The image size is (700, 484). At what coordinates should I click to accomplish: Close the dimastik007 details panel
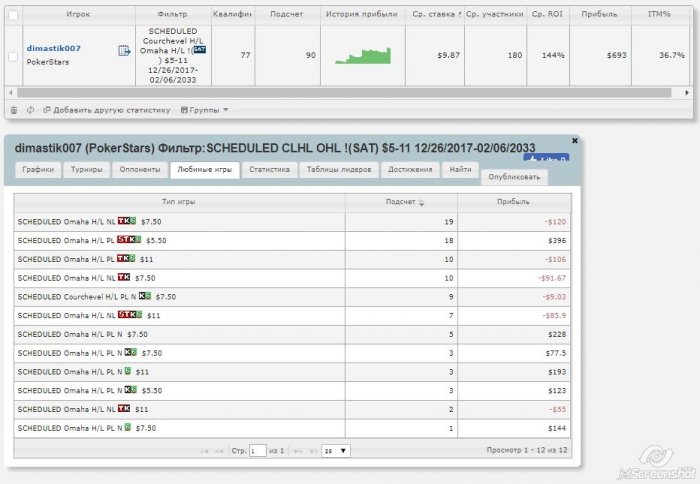click(x=575, y=141)
